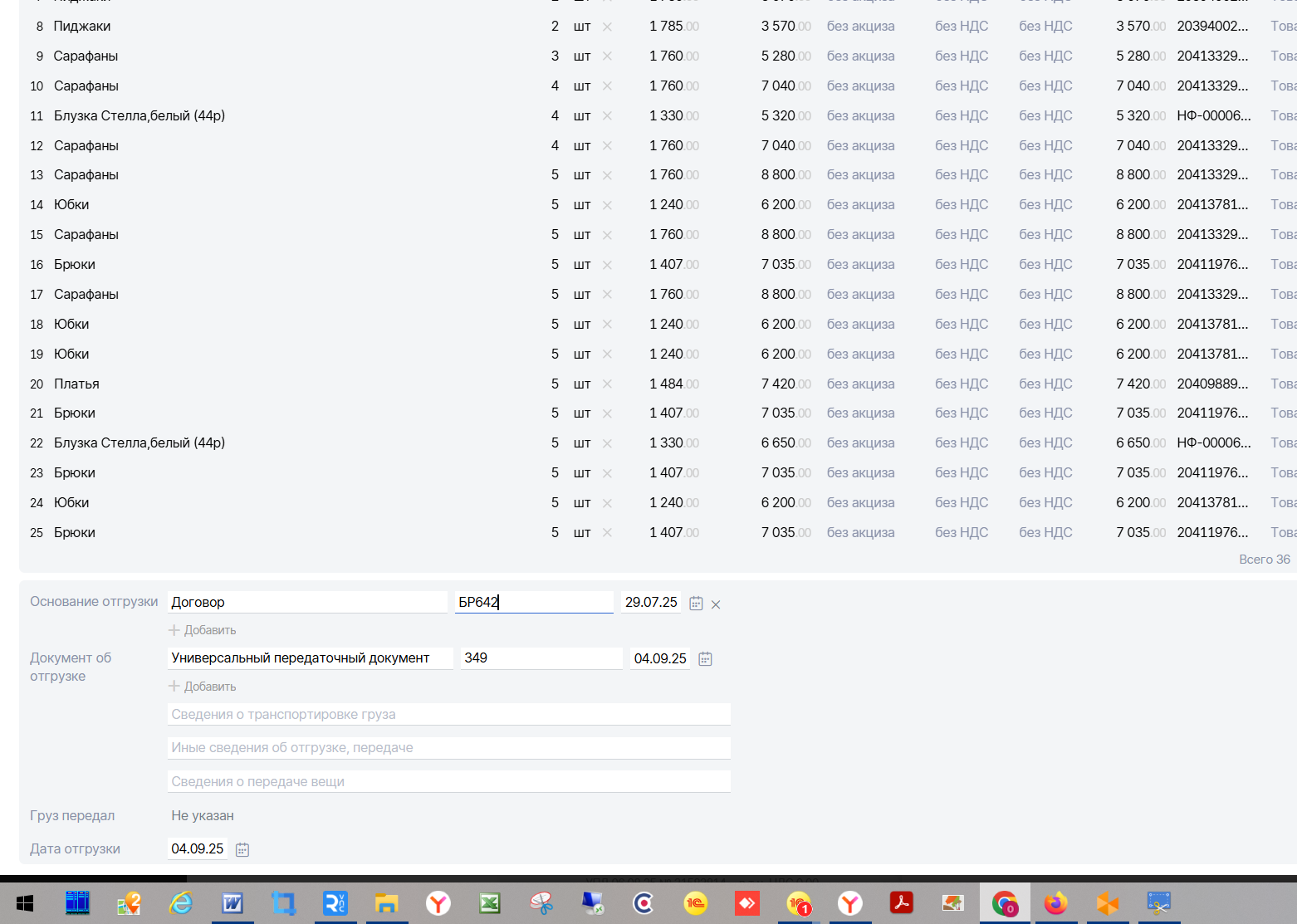Click the X icon in row 16 Брюки
This screenshot has height=924, width=1297.
[x=607, y=265]
